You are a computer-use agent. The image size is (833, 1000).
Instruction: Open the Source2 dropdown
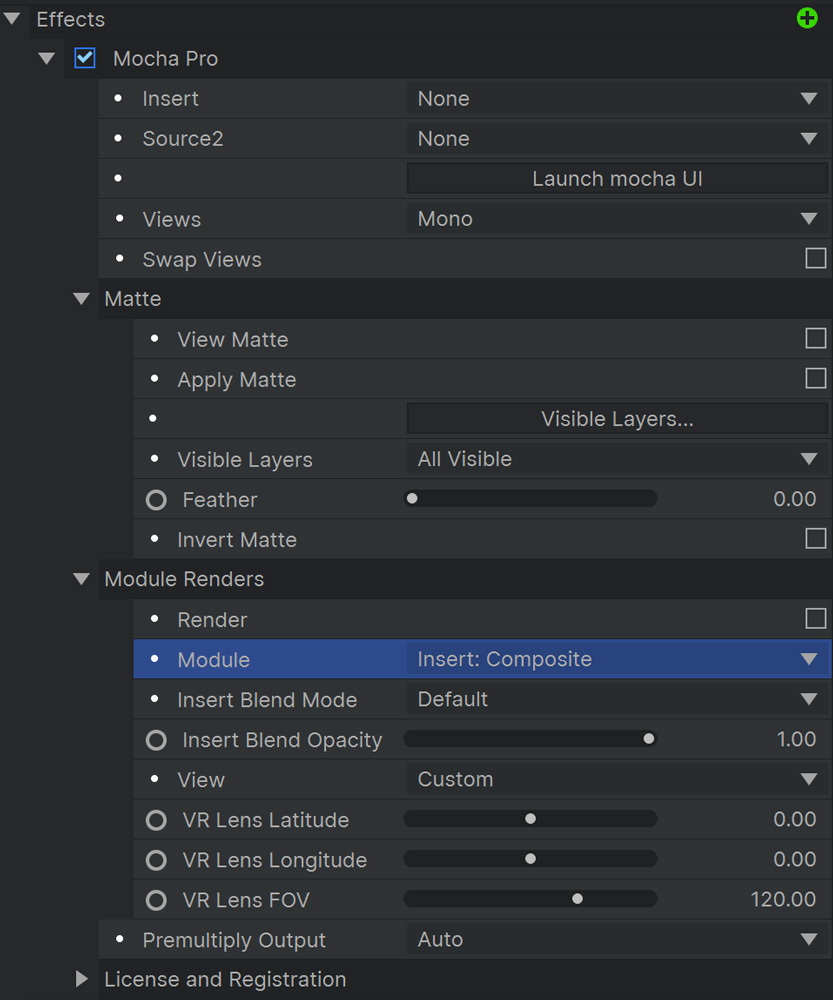617,138
